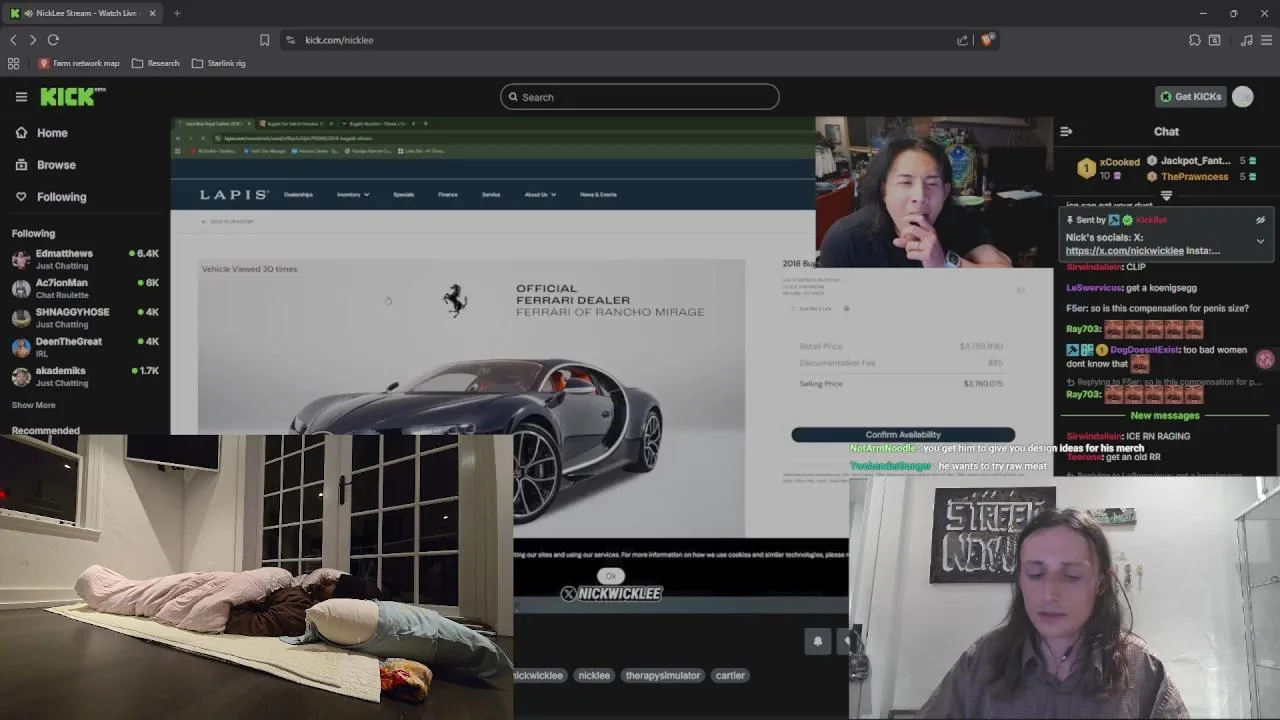Screen dimensions: 1280x720
Task: Open a new browser tab
Action: pos(177,13)
